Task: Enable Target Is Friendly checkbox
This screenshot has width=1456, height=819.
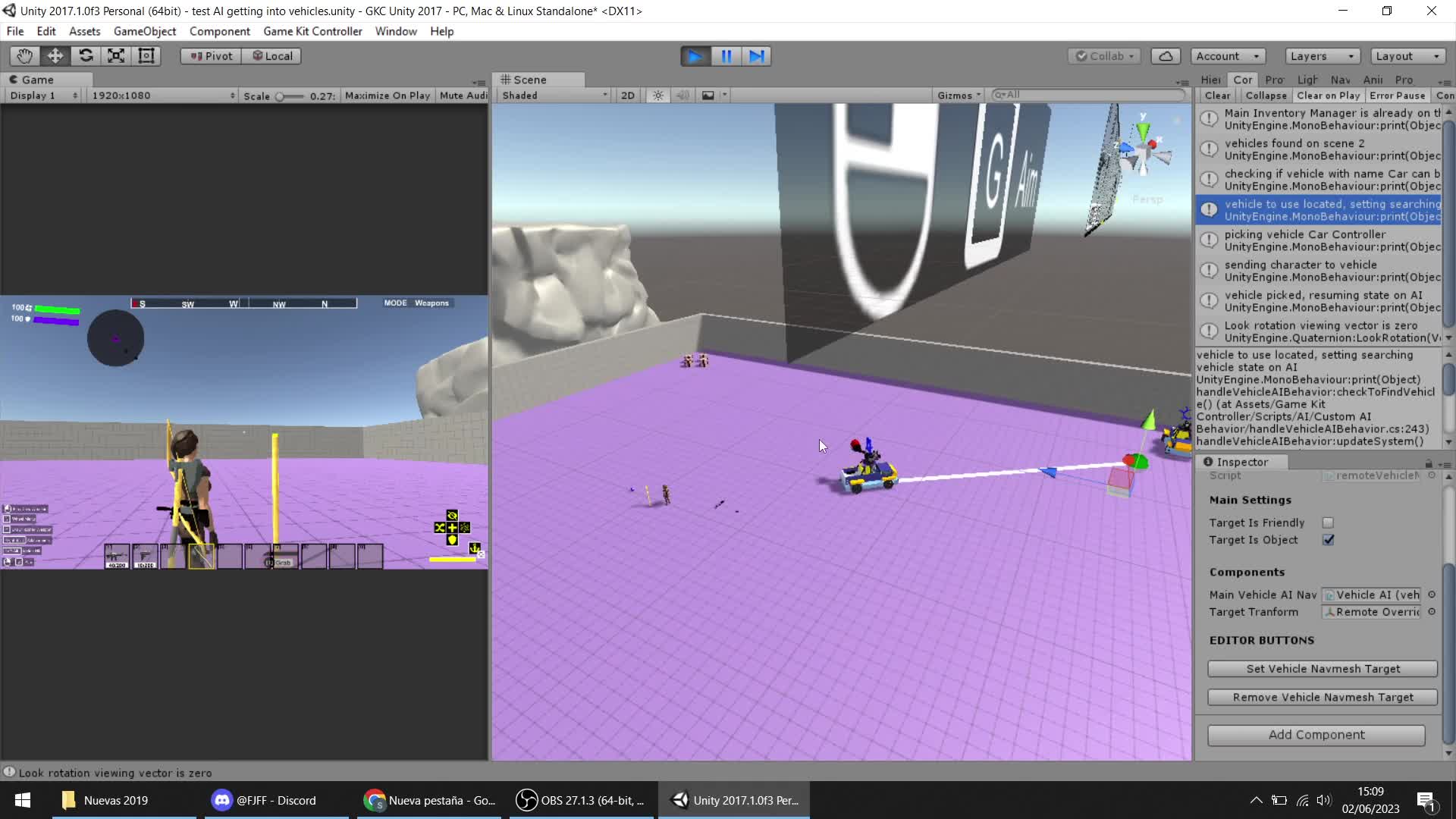Action: [1328, 523]
